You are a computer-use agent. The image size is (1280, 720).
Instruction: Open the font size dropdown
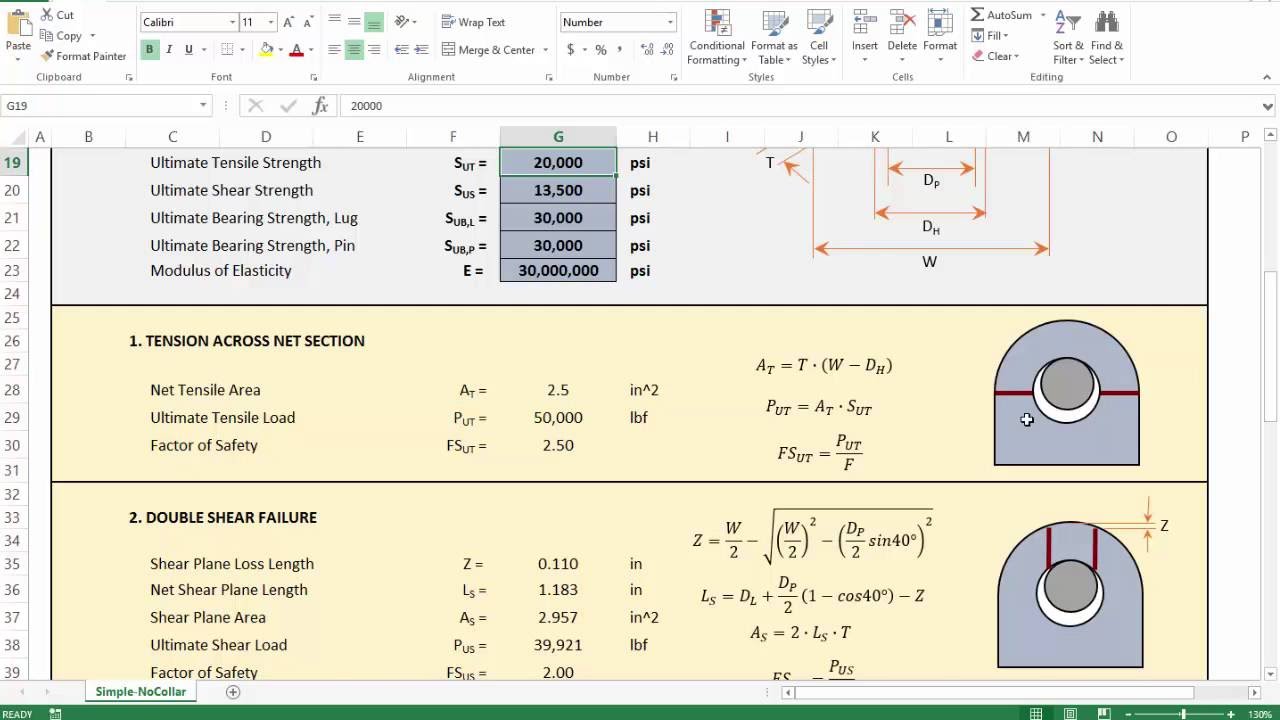tap(271, 22)
